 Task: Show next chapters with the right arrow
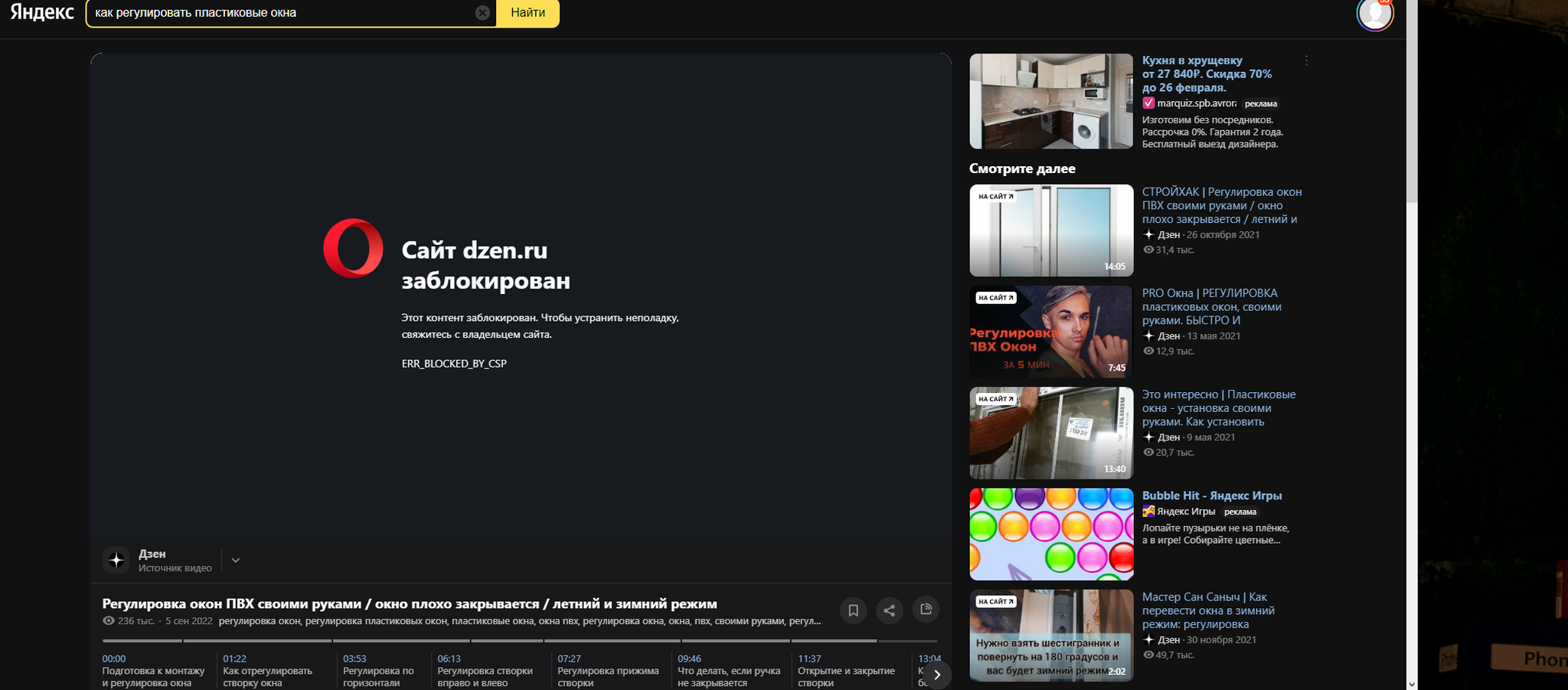point(937,675)
